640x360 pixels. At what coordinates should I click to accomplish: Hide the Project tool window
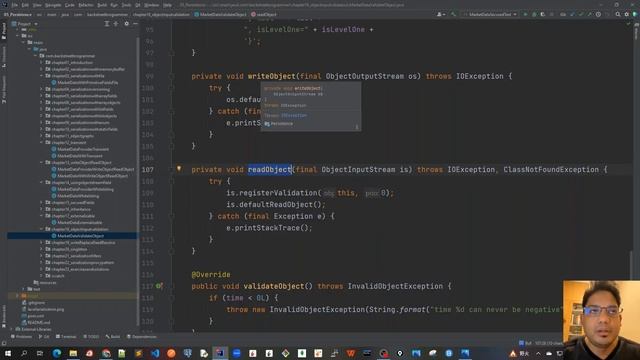pyautogui.click(x=135, y=24)
